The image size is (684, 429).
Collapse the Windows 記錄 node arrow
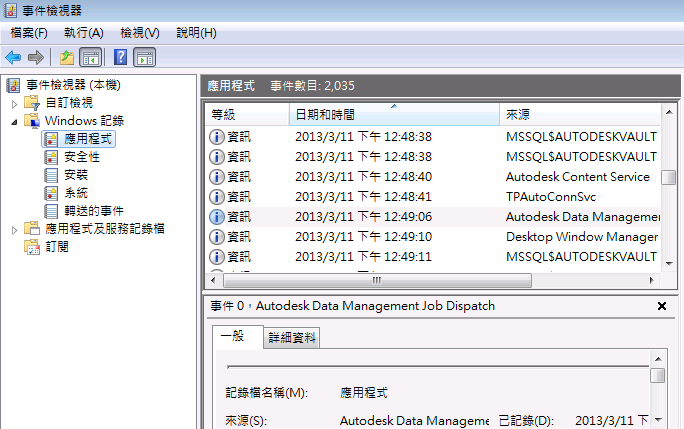coord(14,122)
